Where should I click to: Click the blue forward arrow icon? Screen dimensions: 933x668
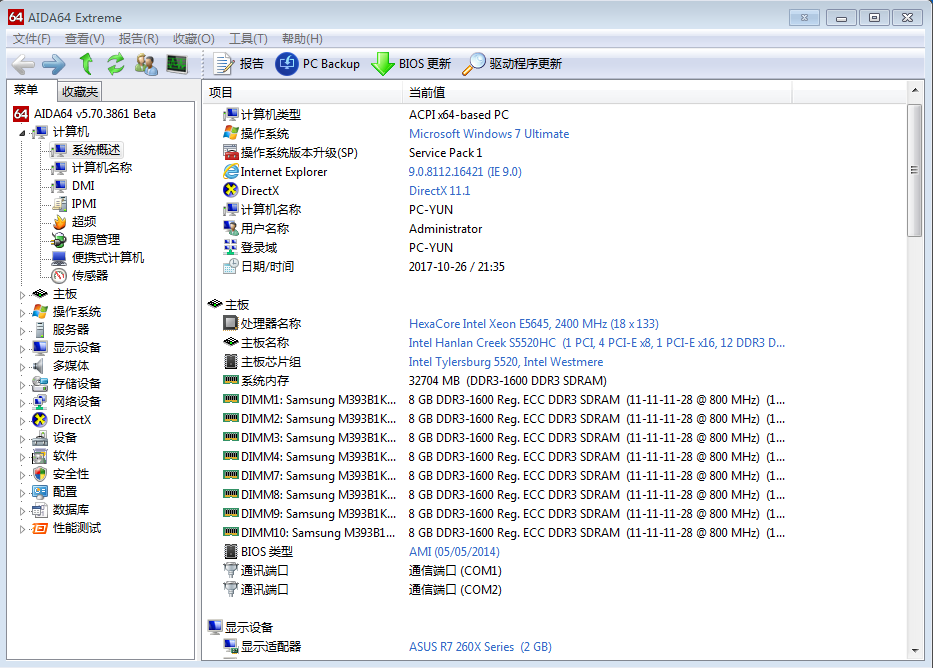(x=53, y=64)
